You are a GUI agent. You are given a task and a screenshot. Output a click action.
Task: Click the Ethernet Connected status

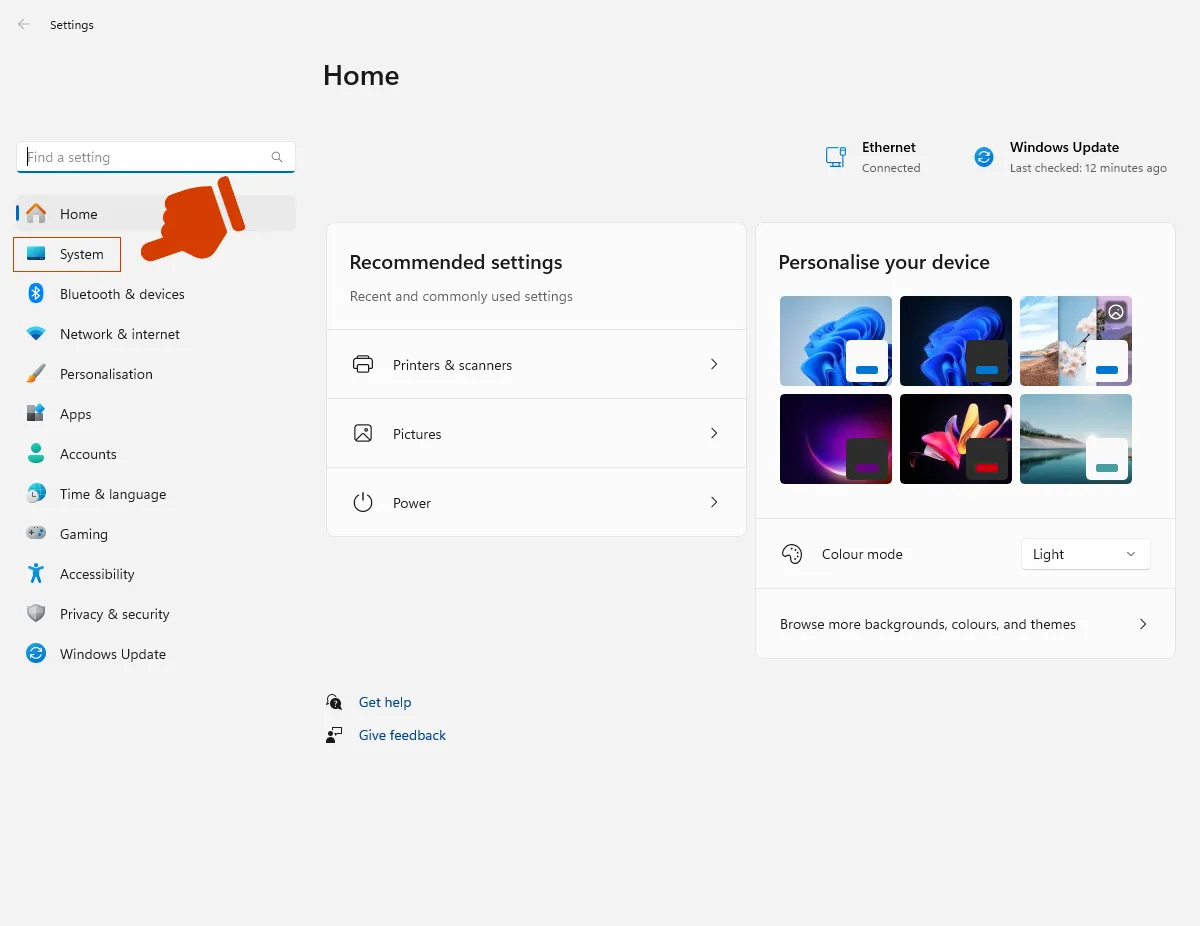pyautogui.click(x=873, y=157)
